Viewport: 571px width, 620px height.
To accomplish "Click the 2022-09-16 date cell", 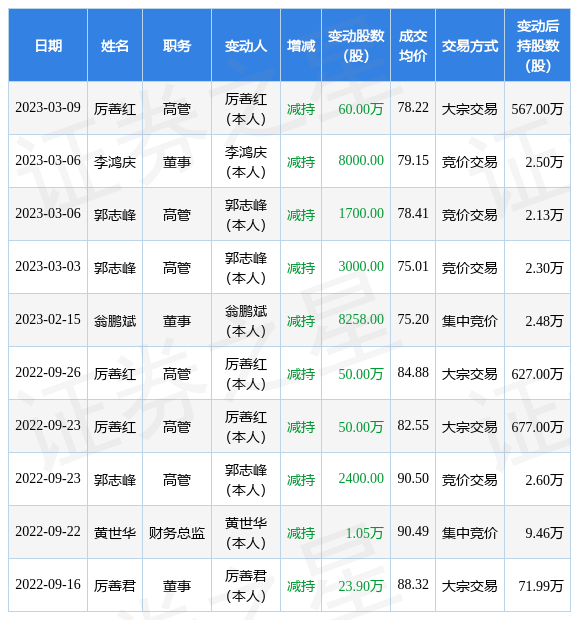I will click(x=48, y=584).
